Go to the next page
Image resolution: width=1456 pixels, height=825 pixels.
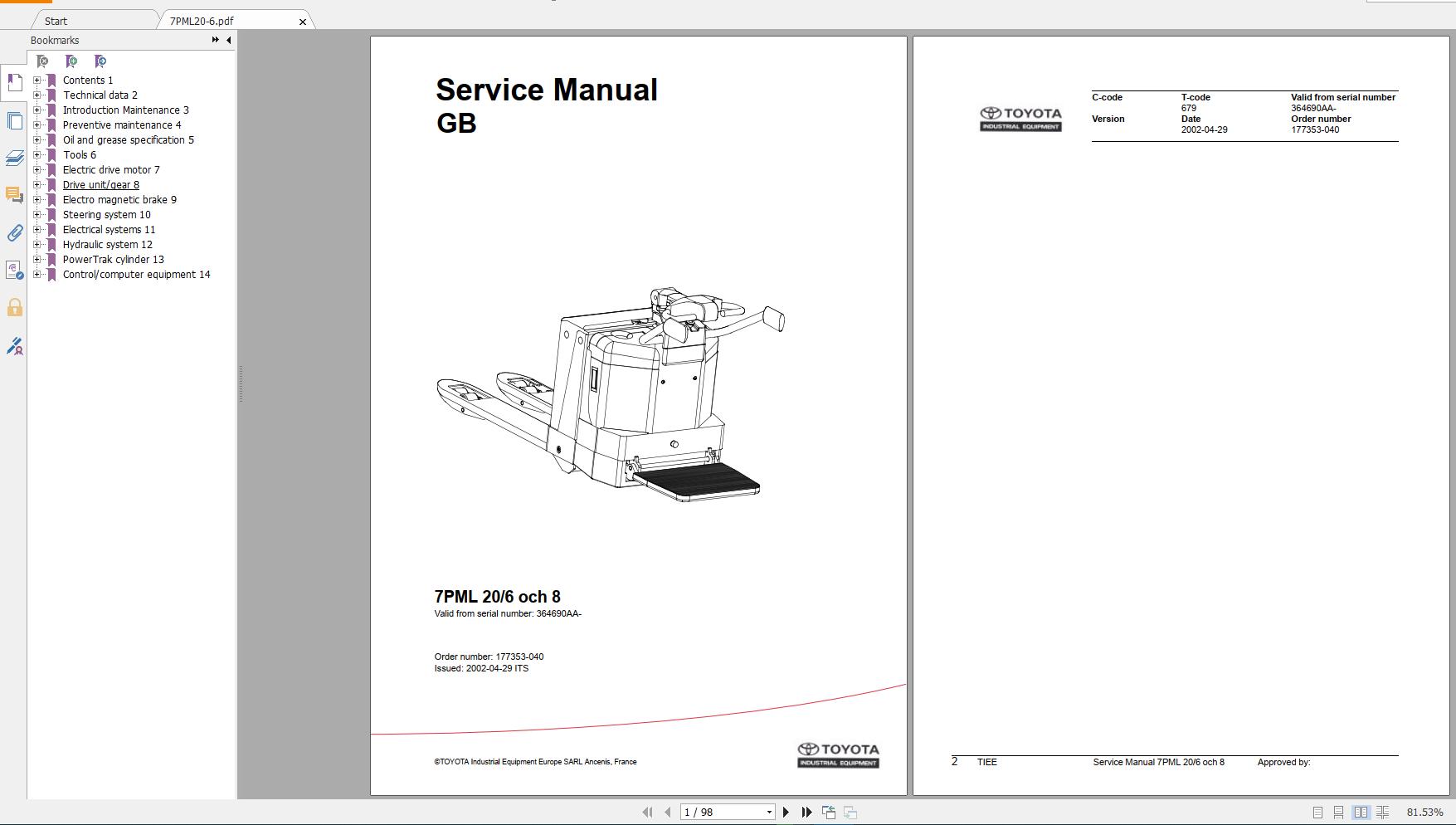tap(786, 813)
